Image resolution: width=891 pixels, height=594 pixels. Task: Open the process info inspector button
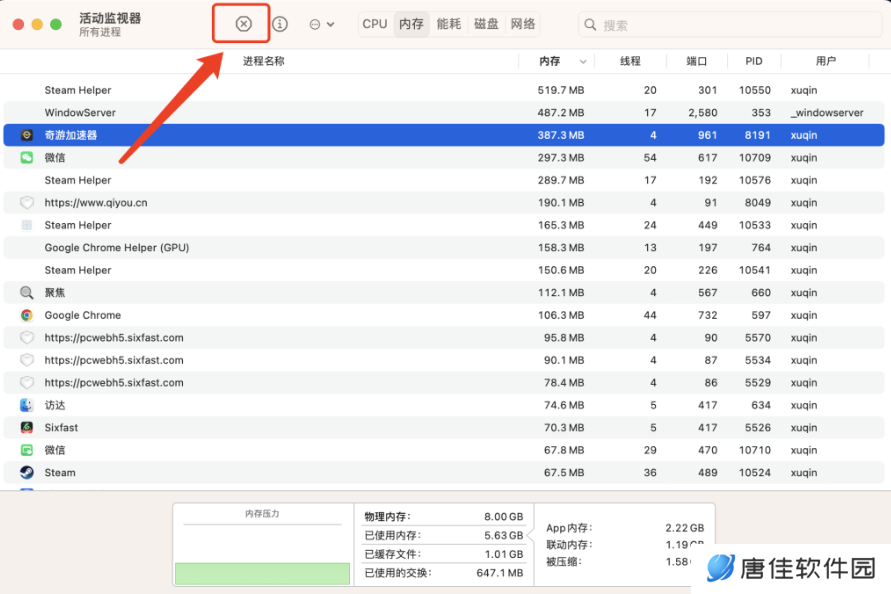click(x=280, y=24)
